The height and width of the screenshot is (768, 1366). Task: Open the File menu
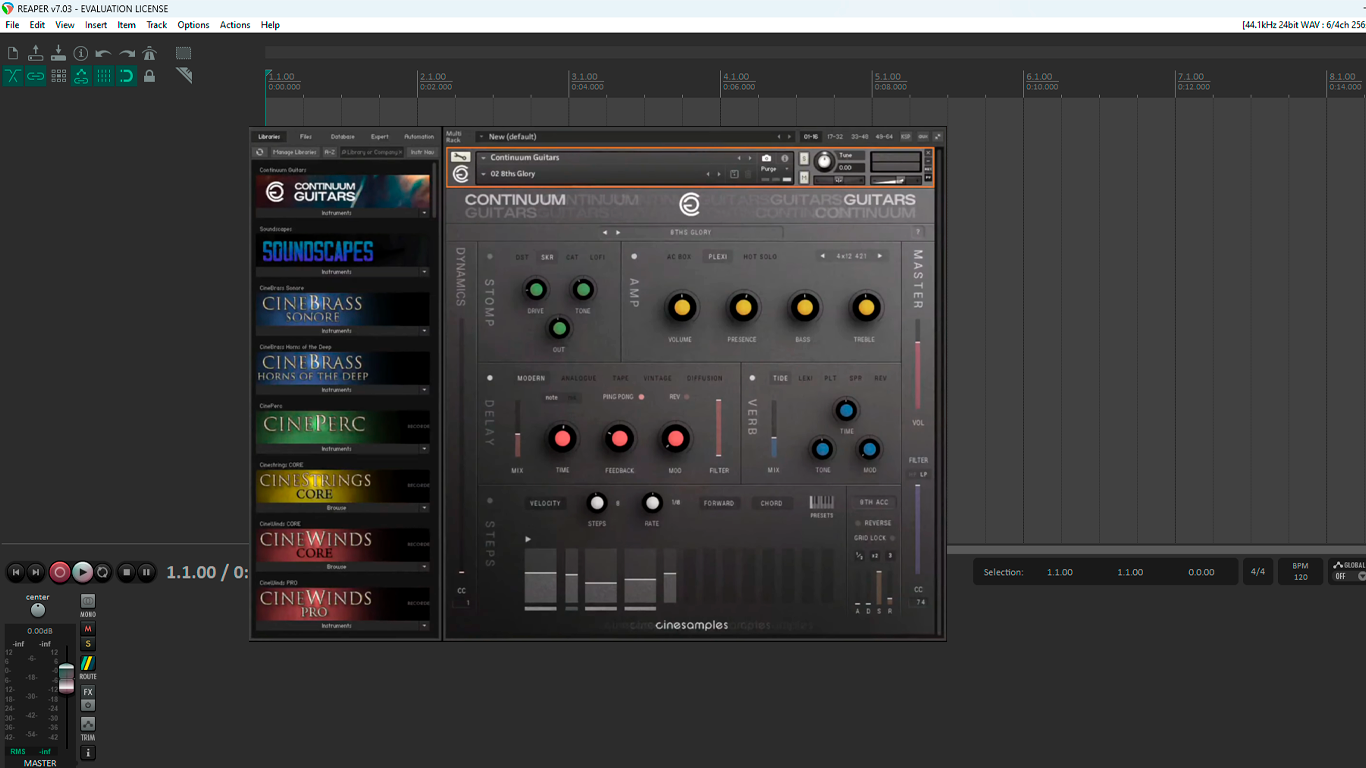coord(12,25)
